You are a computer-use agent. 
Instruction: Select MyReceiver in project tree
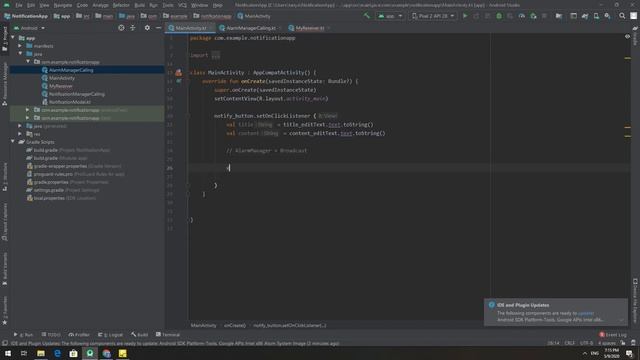[60, 86]
